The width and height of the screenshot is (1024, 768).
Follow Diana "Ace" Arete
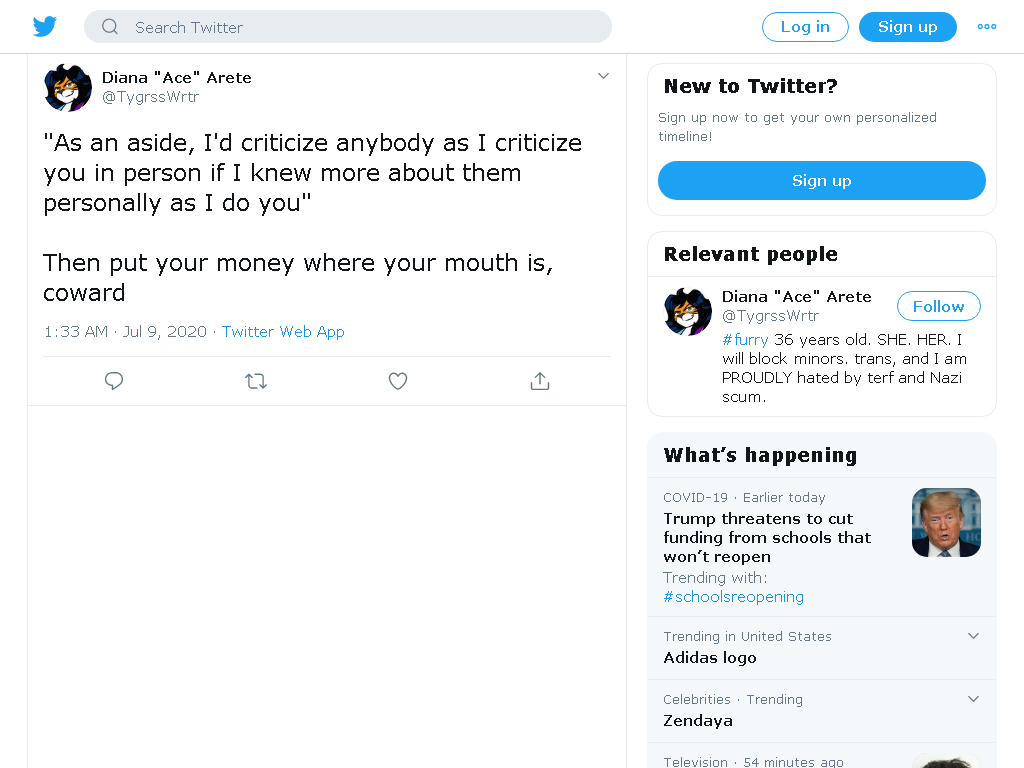(938, 306)
